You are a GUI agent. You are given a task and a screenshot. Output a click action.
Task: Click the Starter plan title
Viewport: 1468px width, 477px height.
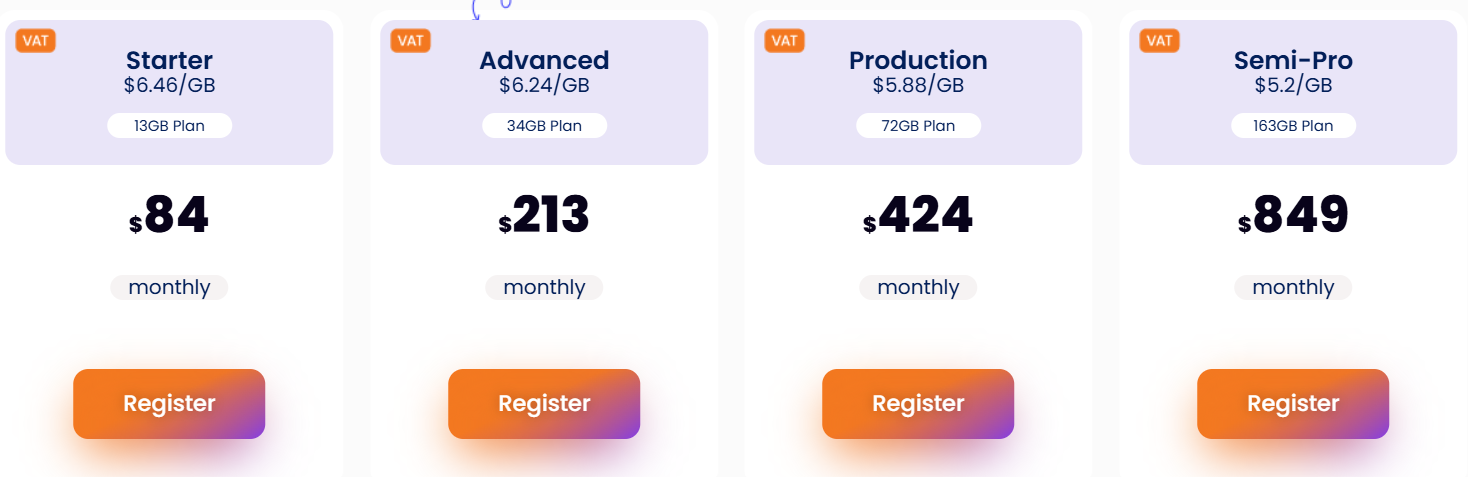169,60
